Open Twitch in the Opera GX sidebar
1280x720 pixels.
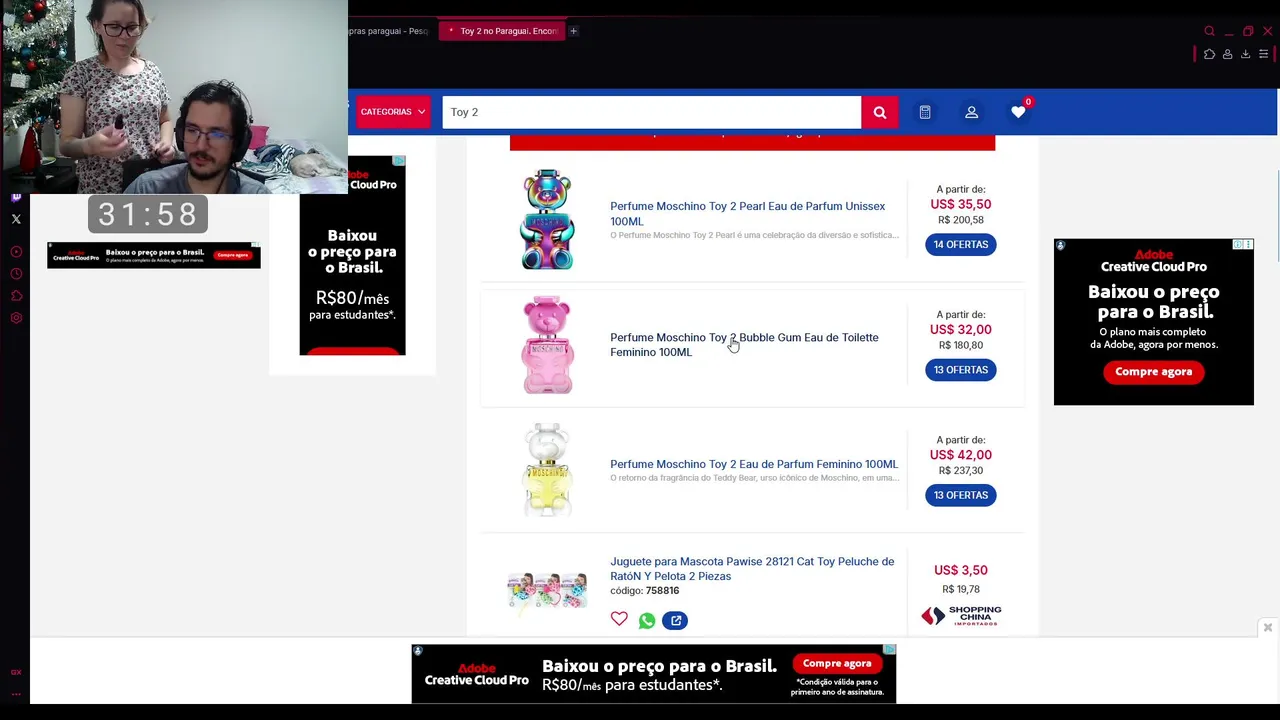(x=16, y=198)
